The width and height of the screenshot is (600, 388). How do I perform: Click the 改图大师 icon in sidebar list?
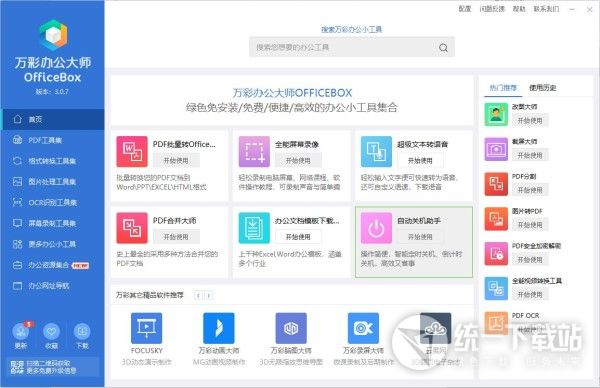coord(496,114)
